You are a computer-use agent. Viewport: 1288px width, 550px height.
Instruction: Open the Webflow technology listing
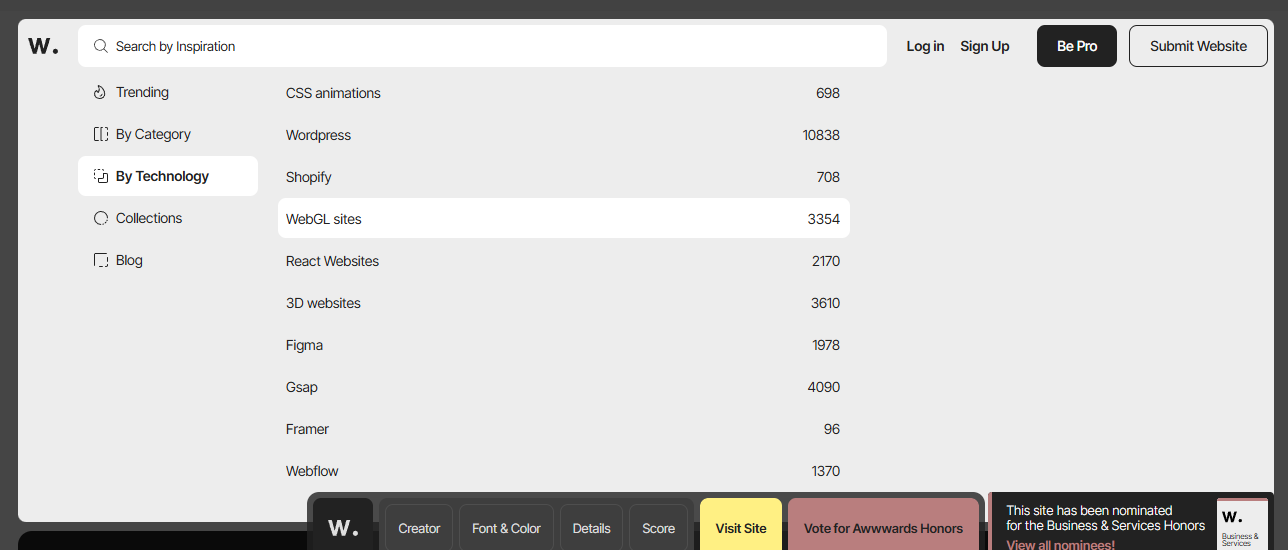[563, 471]
